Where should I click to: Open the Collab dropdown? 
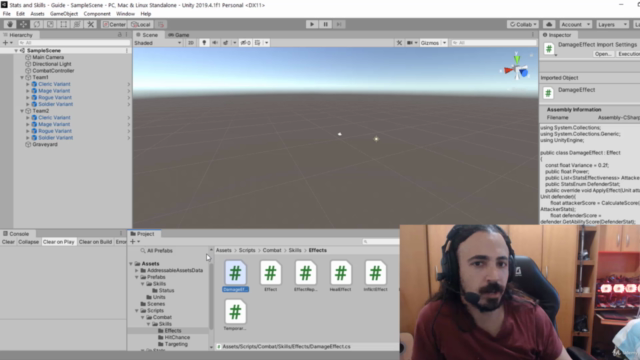(x=523, y=24)
